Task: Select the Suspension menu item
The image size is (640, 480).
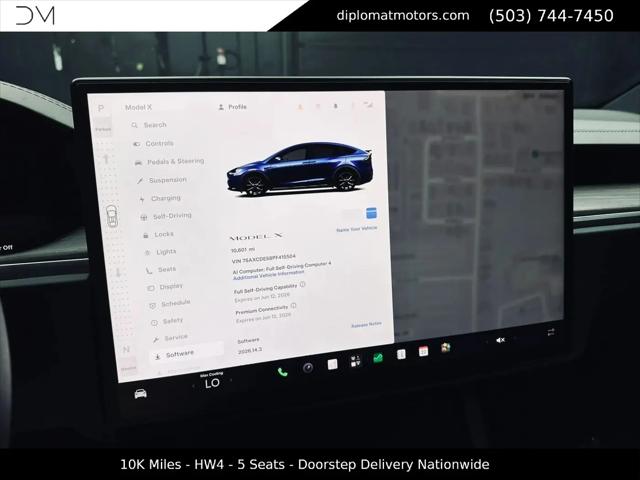Action: [162, 180]
